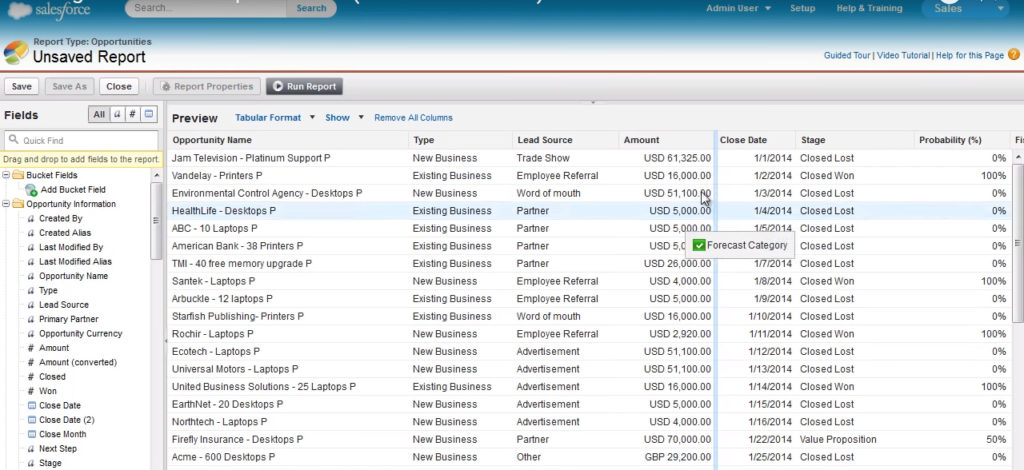Click the play icon on Run Report

[x=278, y=86]
